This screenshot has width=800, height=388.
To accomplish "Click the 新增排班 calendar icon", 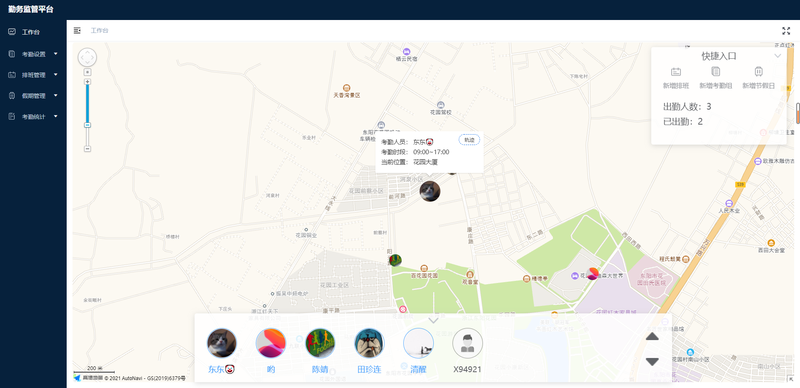I will coord(676,72).
